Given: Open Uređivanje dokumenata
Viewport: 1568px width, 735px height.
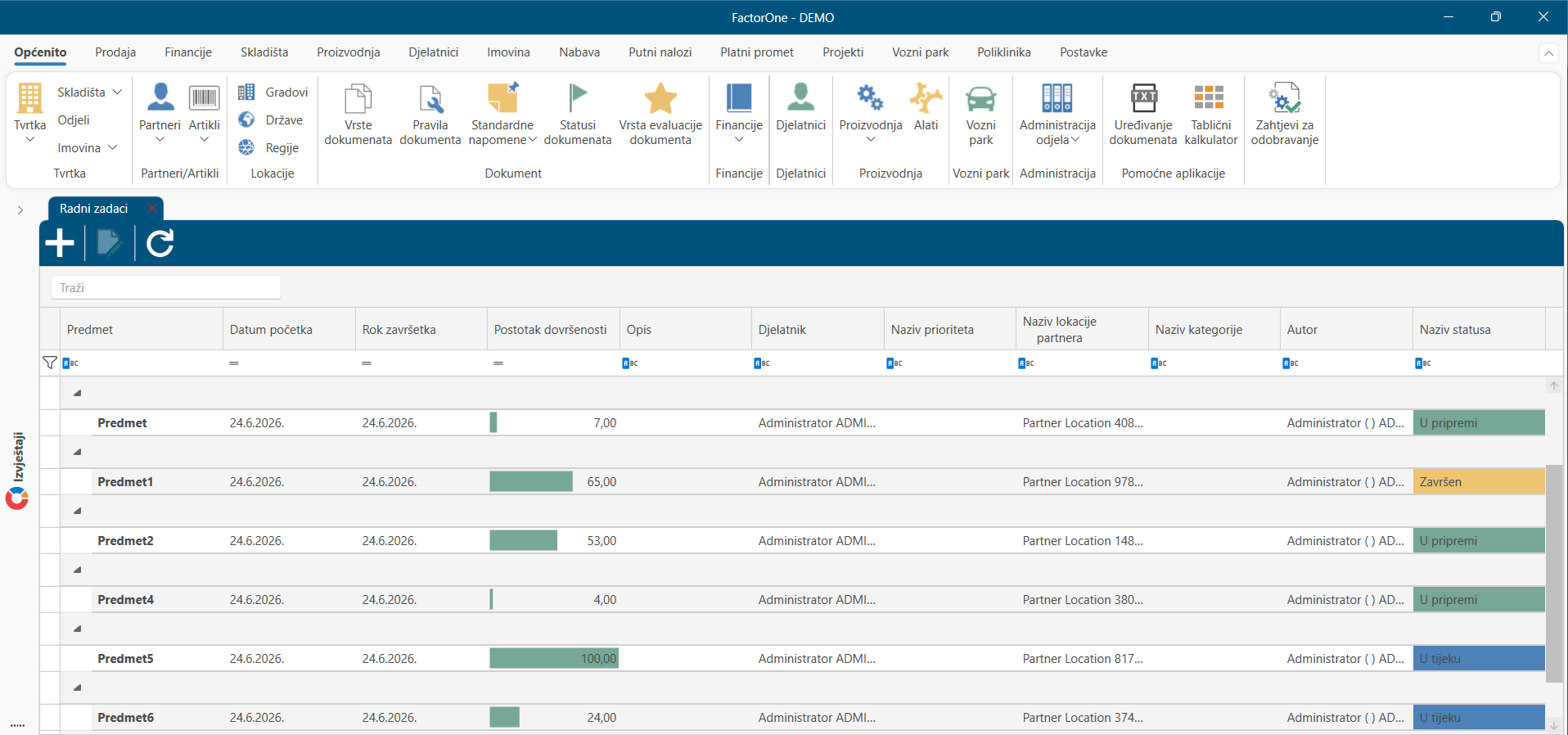Looking at the screenshot, I should pyautogui.click(x=1143, y=115).
